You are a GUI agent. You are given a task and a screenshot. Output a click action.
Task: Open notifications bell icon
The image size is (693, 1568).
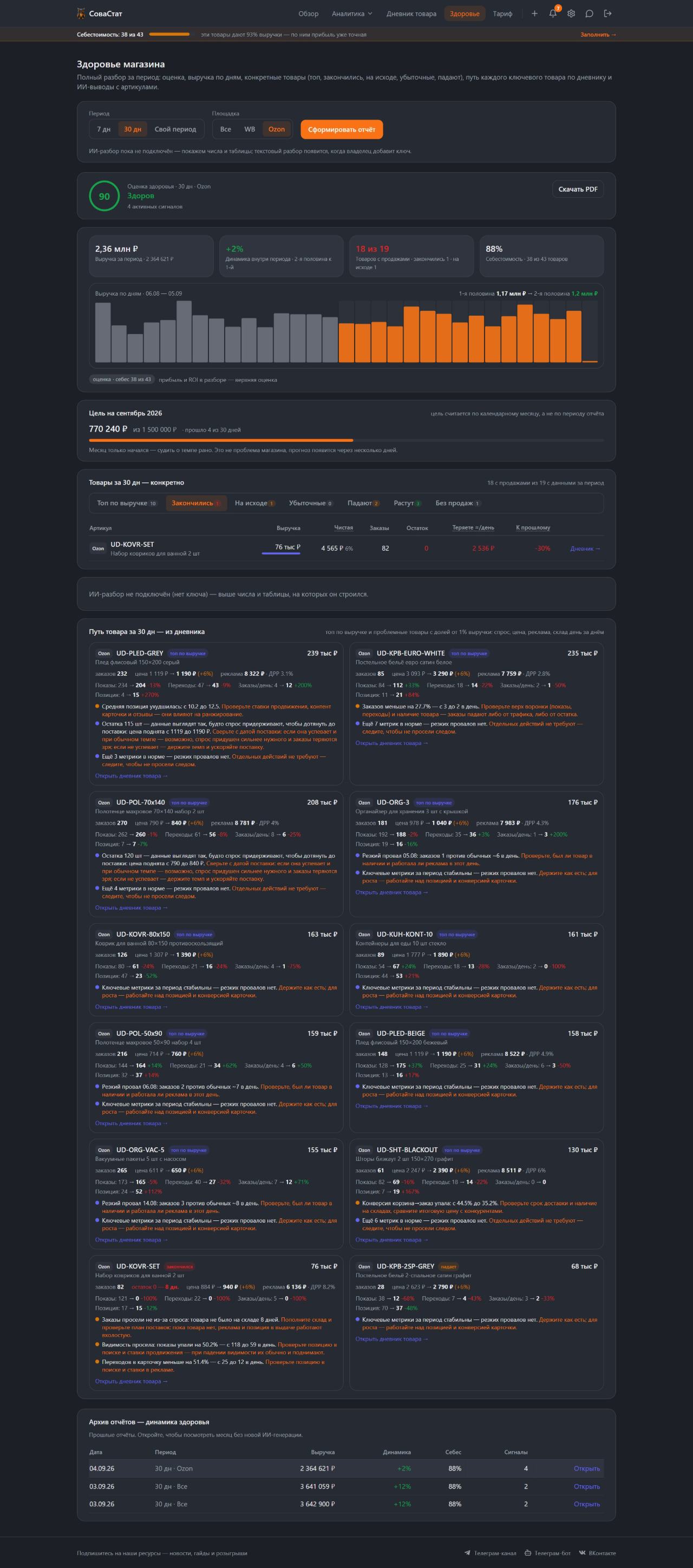pos(552,14)
